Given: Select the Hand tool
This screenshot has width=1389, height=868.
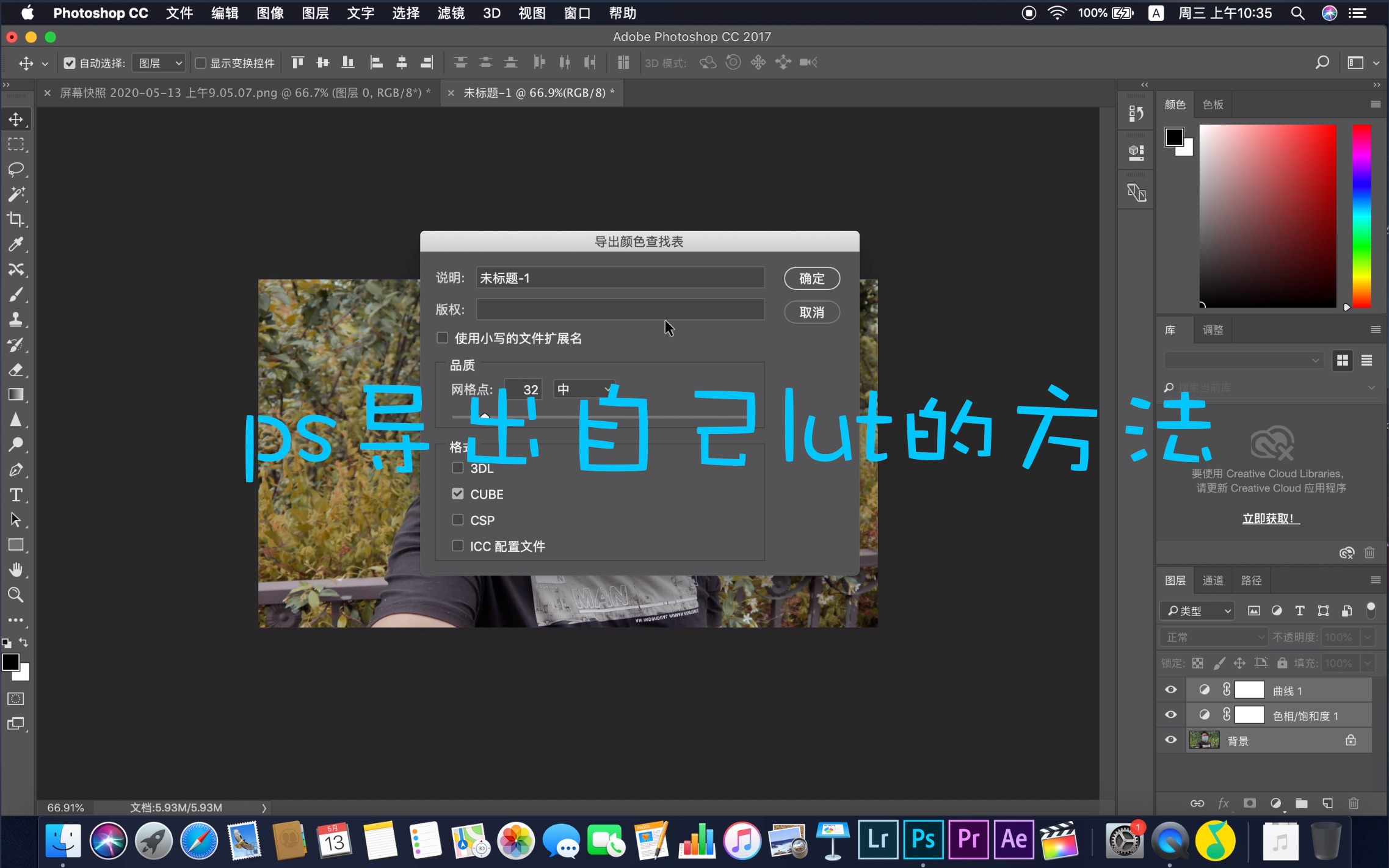Looking at the screenshot, I should pyautogui.click(x=16, y=570).
